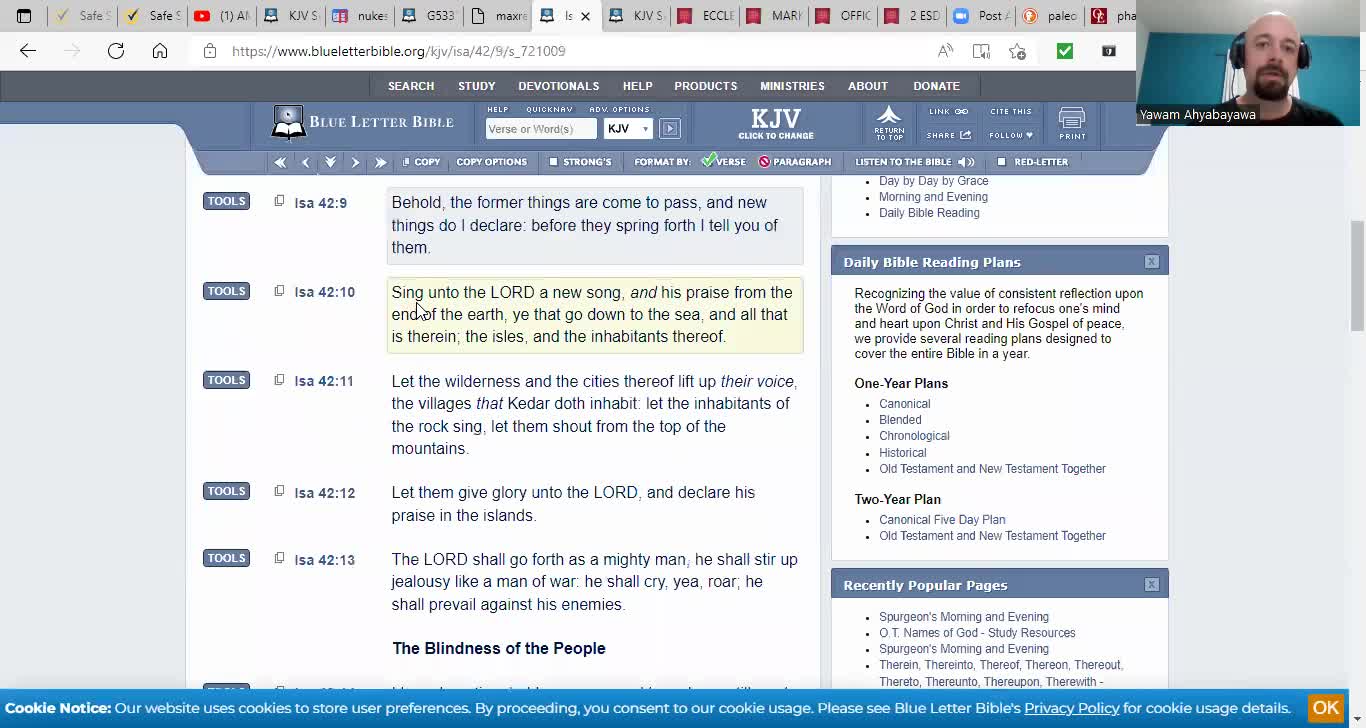This screenshot has width=1366, height=728.
Task: Click Return to Top icon
Action: coord(889,123)
